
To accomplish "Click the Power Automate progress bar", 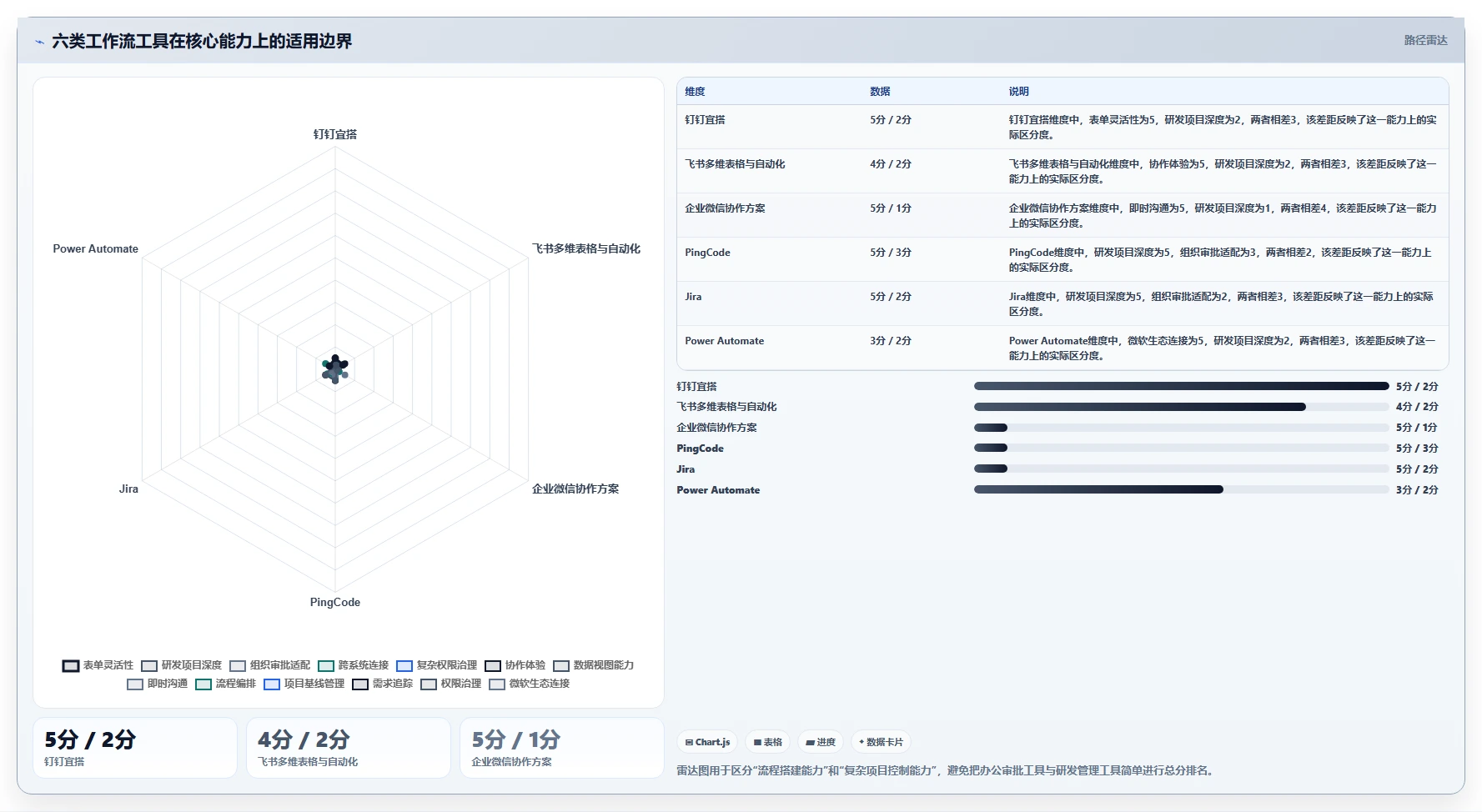I will click(1181, 490).
